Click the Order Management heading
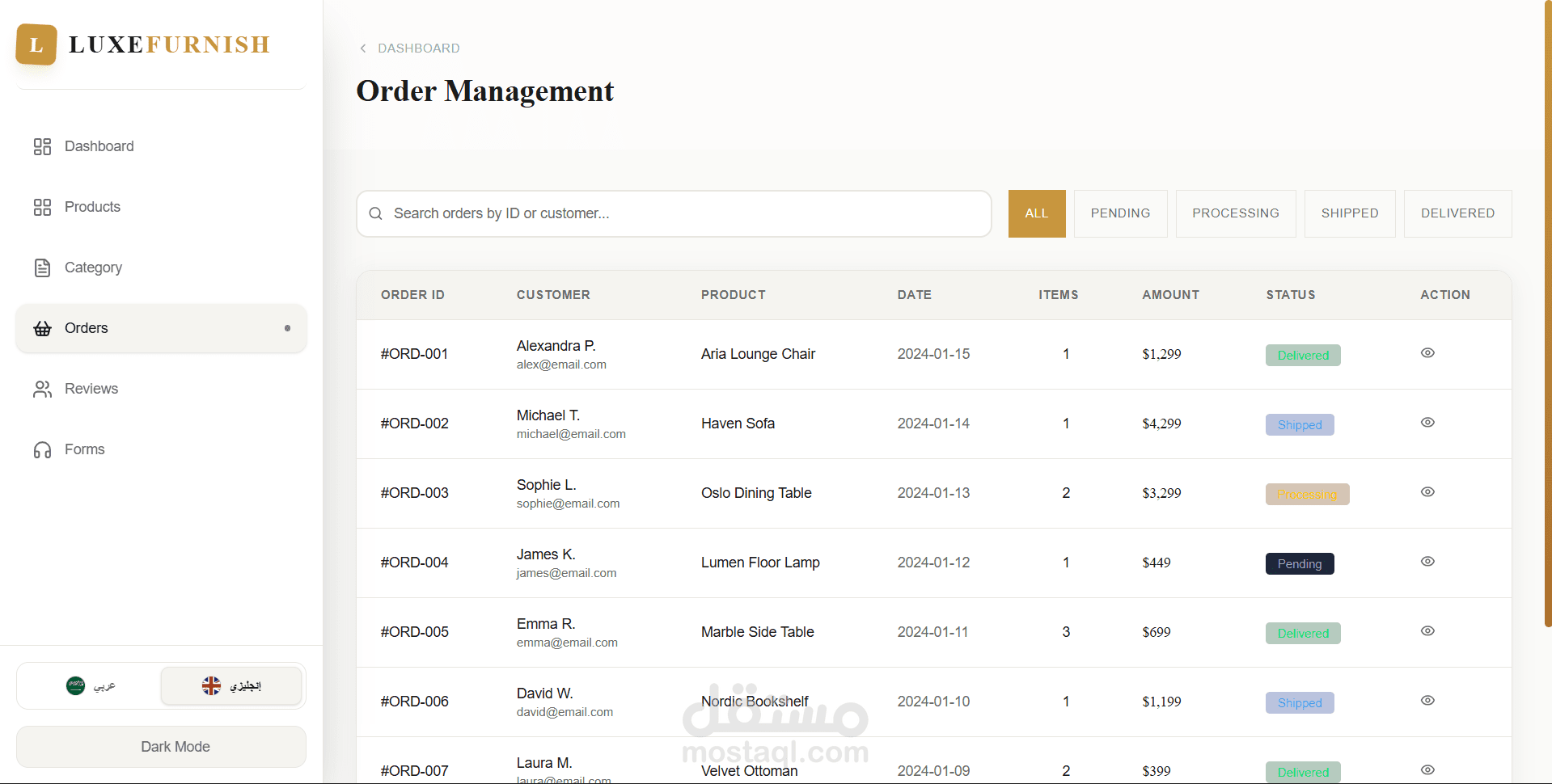The height and width of the screenshot is (784, 1552). click(485, 91)
